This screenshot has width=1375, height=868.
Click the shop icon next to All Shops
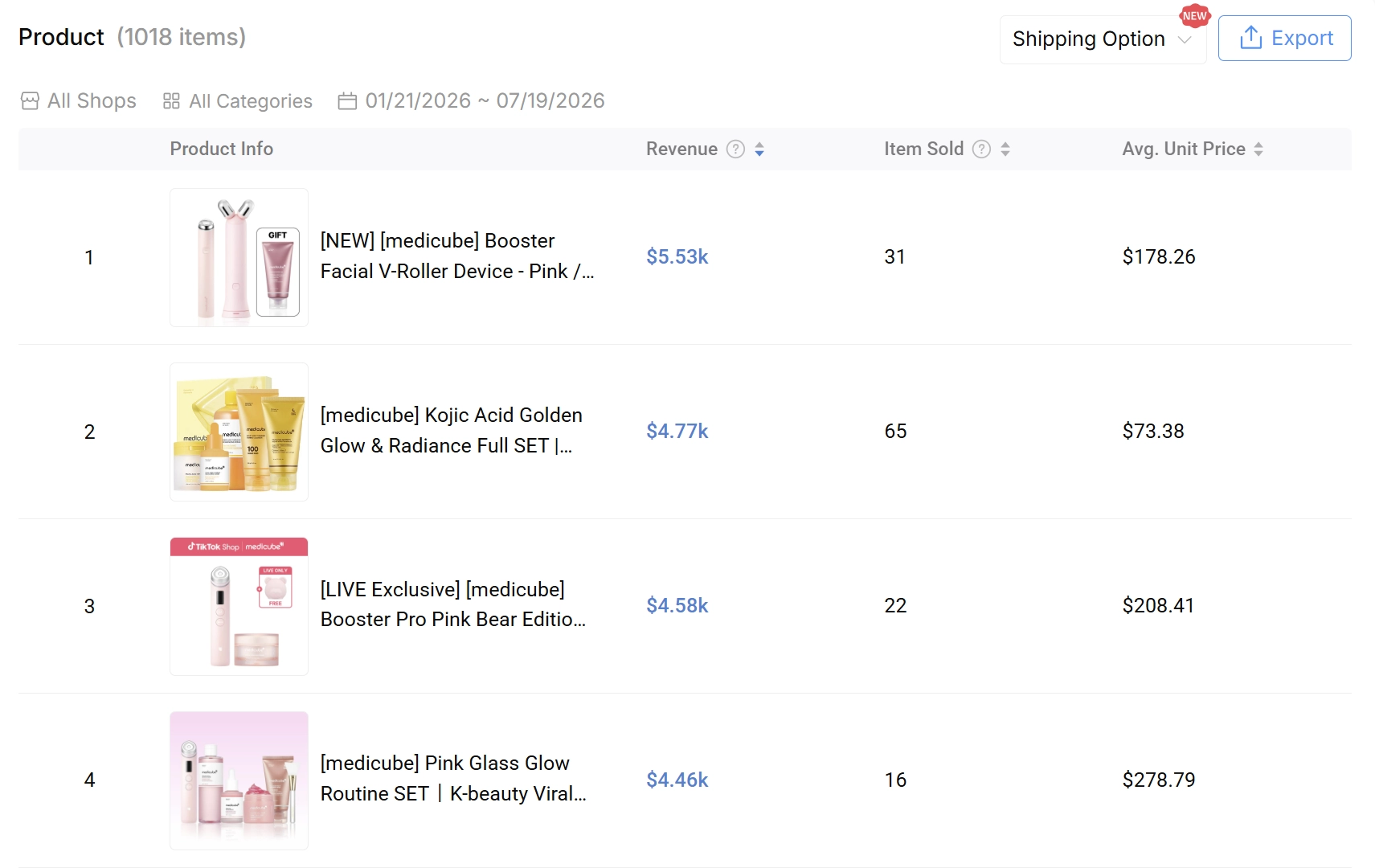point(30,101)
